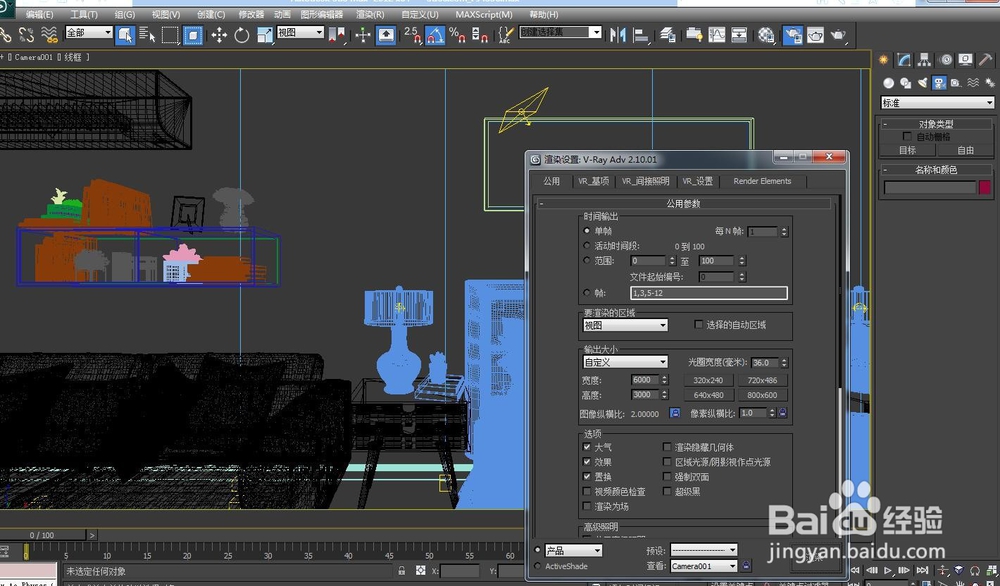Viewport: 1000px width, 586px height.
Task: Open the 视图 render area dropdown
Action: [x=625, y=325]
